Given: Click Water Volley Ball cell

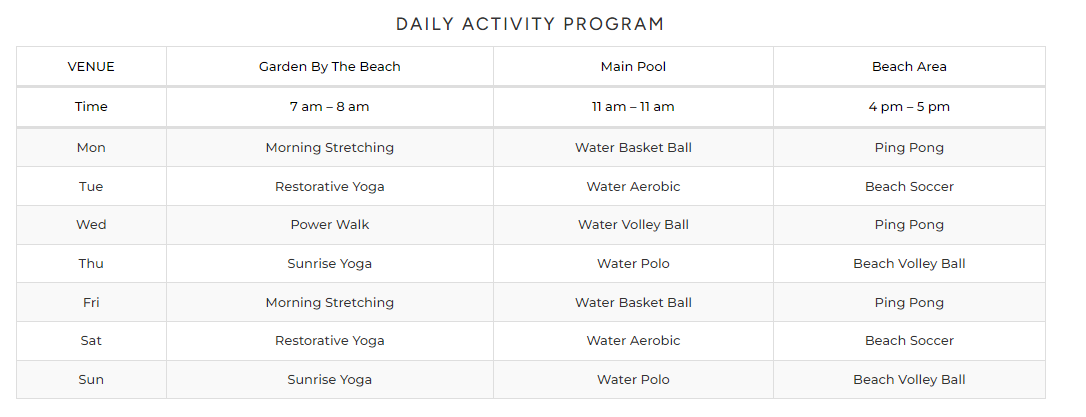Looking at the screenshot, I should (x=633, y=225).
